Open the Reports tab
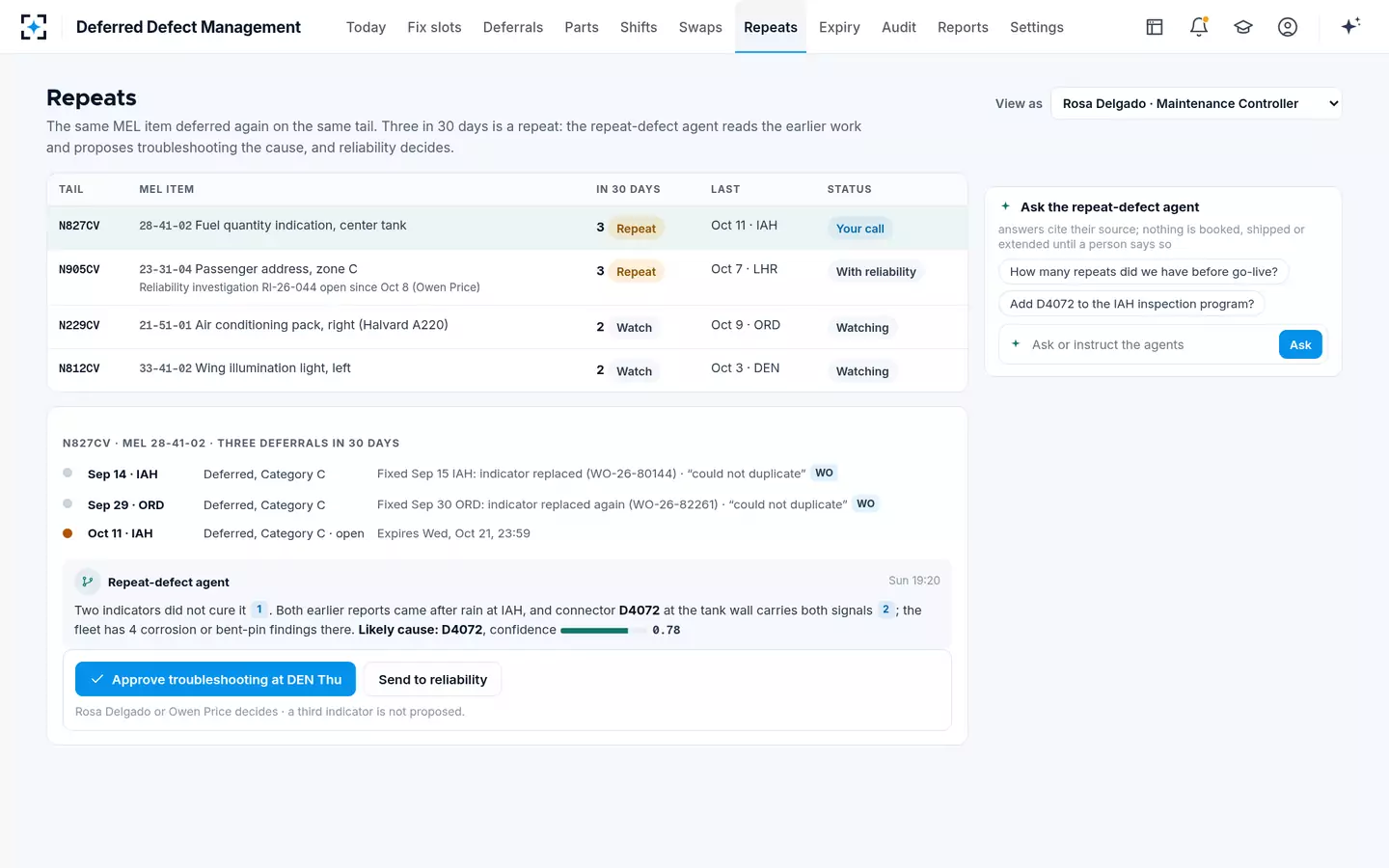Viewport: 1389px width, 868px height. click(x=963, y=27)
